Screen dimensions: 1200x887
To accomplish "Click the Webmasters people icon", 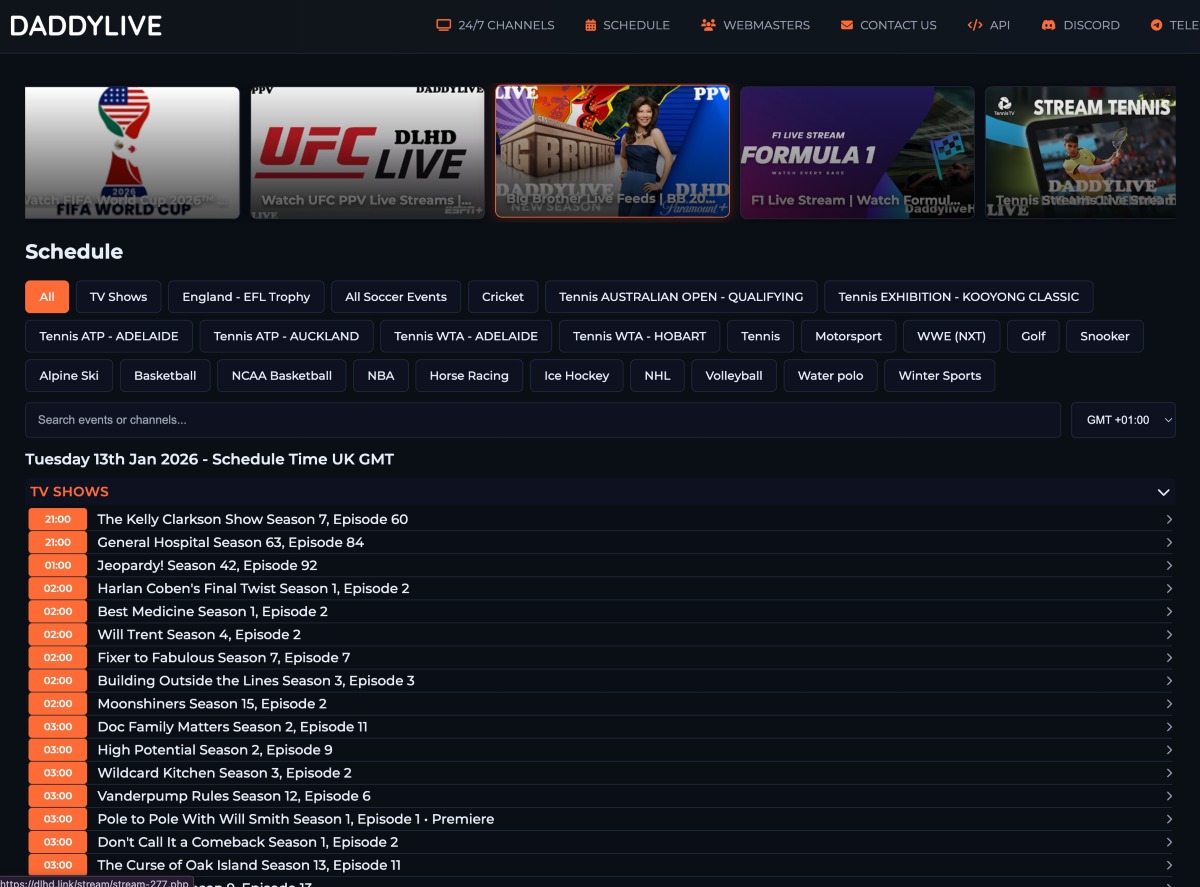I will pyautogui.click(x=709, y=25).
